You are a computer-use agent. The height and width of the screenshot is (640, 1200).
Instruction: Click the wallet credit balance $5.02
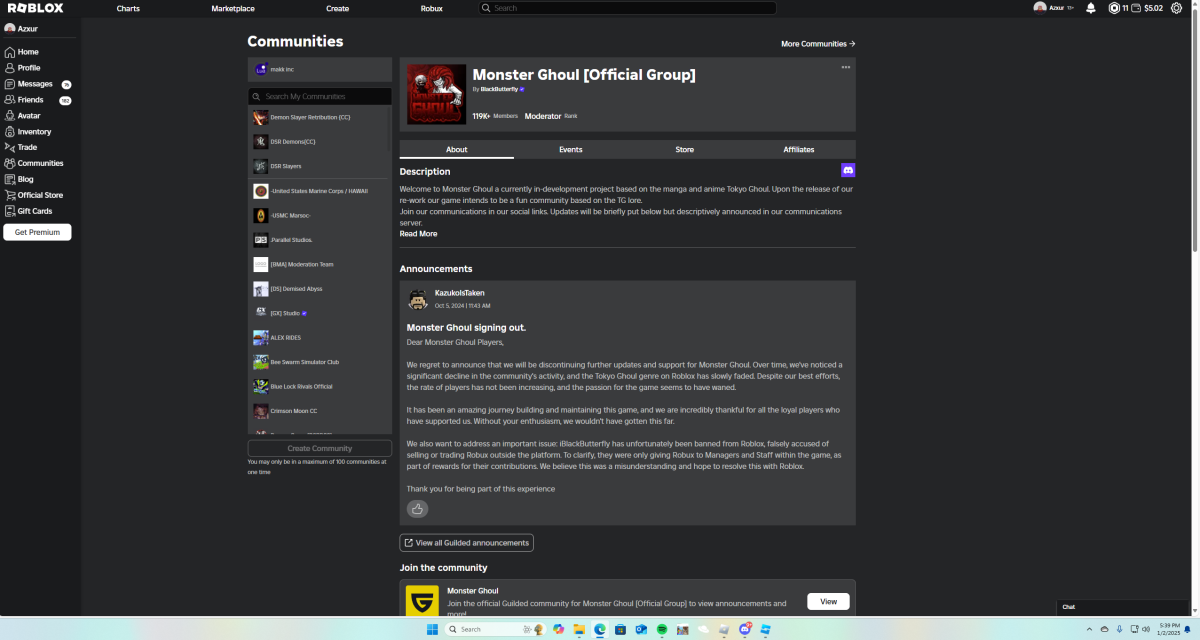coord(1153,8)
